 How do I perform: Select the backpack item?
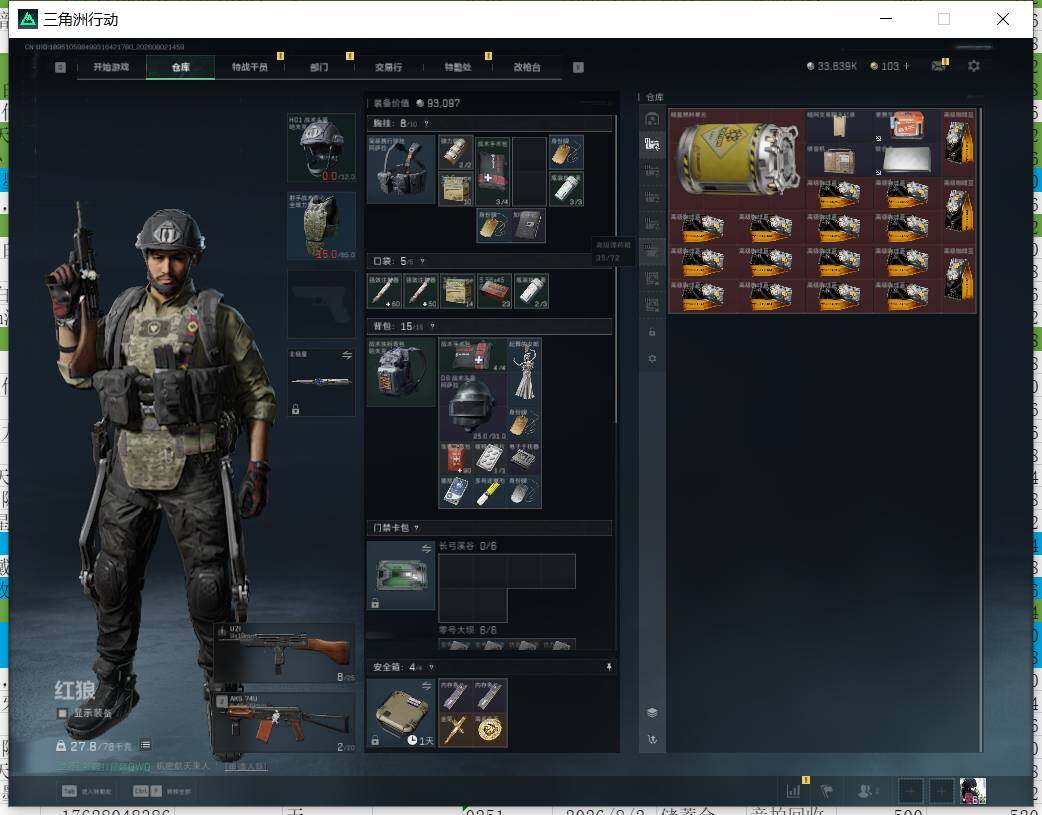(401, 372)
